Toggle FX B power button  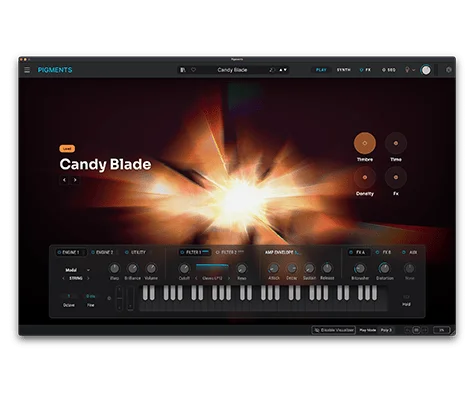tap(377, 252)
